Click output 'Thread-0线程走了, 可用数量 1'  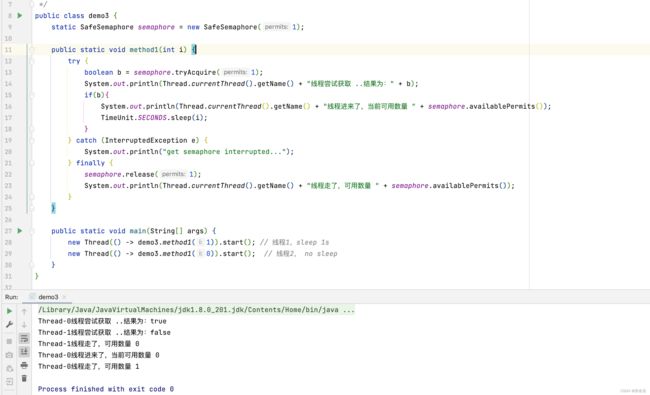point(88,366)
